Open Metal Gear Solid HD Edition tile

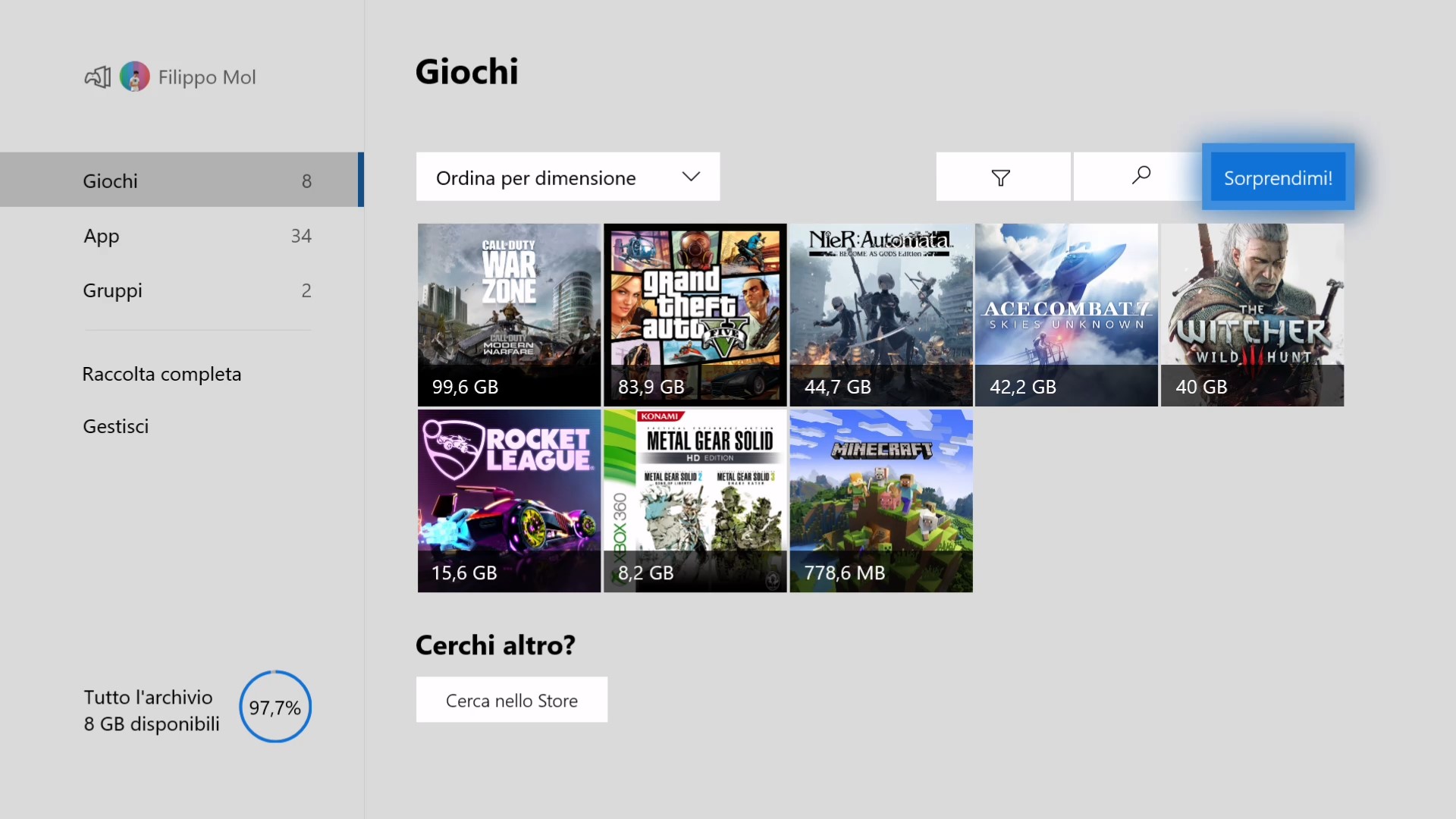pyautogui.click(x=695, y=501)
